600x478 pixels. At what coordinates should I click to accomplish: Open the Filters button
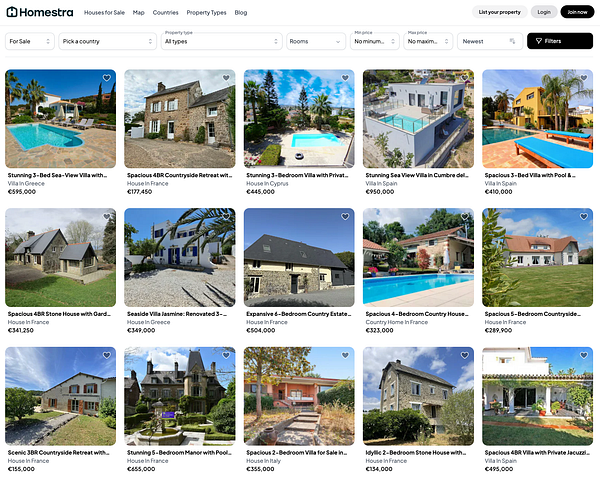click(560, 41)
